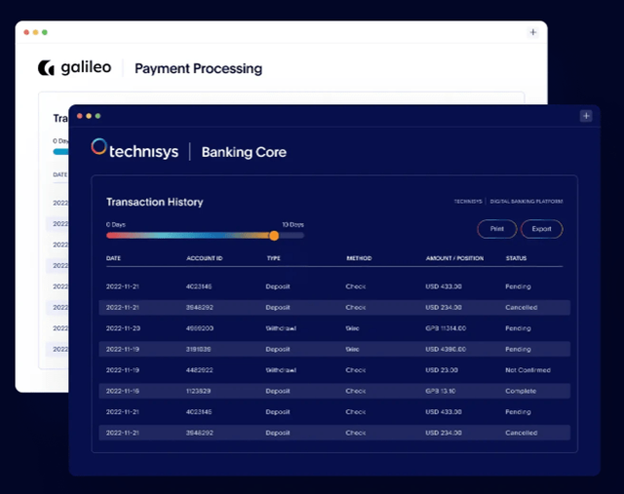Click the "Payment Processing" title in the Galileo window
The image size is (624, 494).
[x=198, y=68]
